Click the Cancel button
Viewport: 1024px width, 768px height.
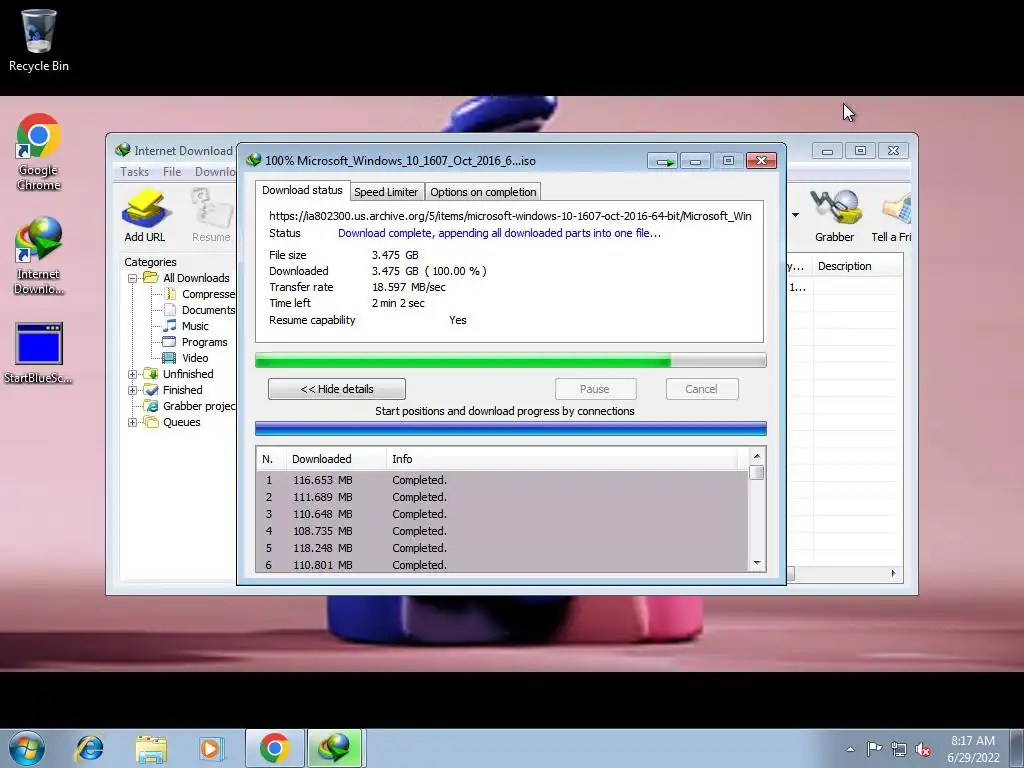(702, 389)
